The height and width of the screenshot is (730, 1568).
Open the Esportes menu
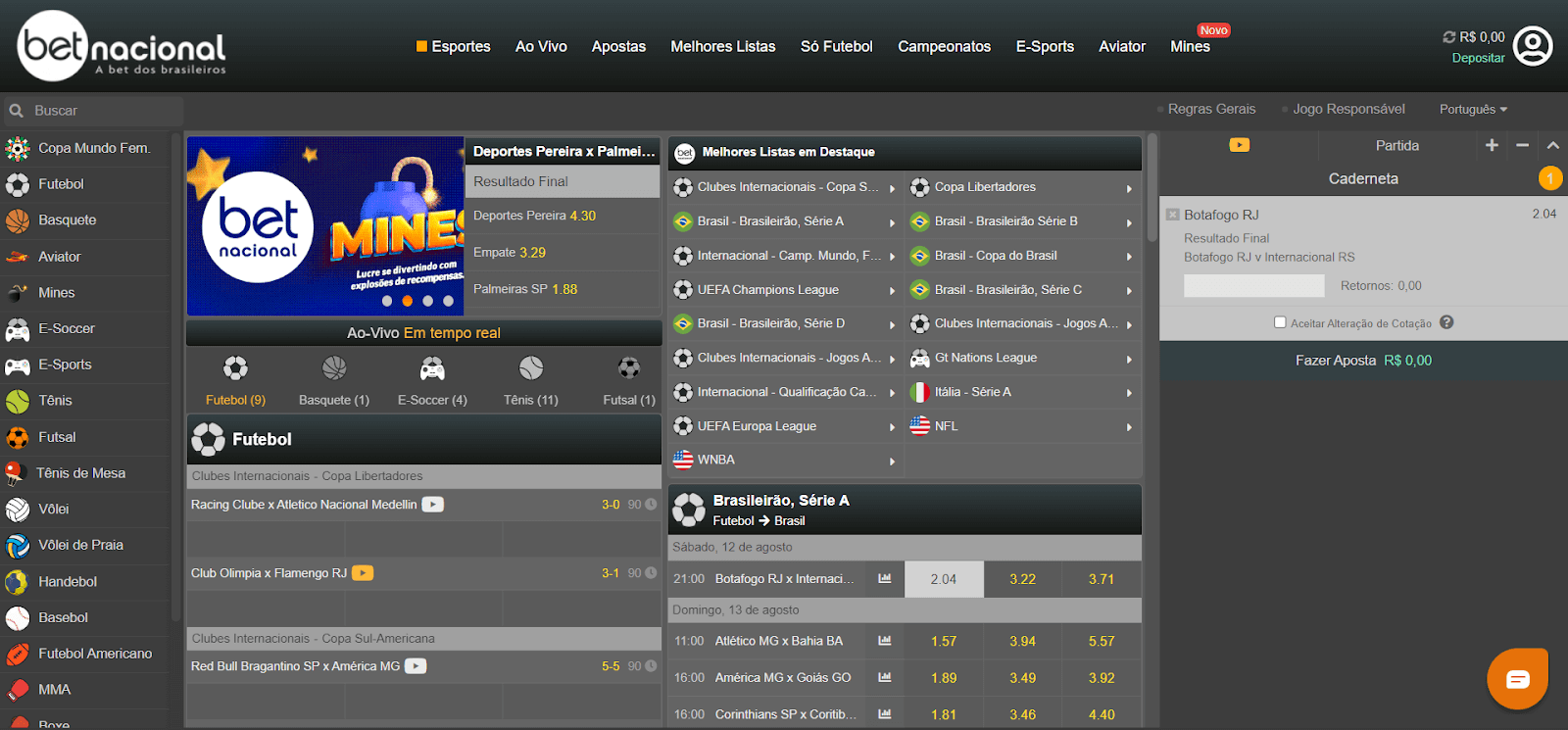[x=454, y=46]
